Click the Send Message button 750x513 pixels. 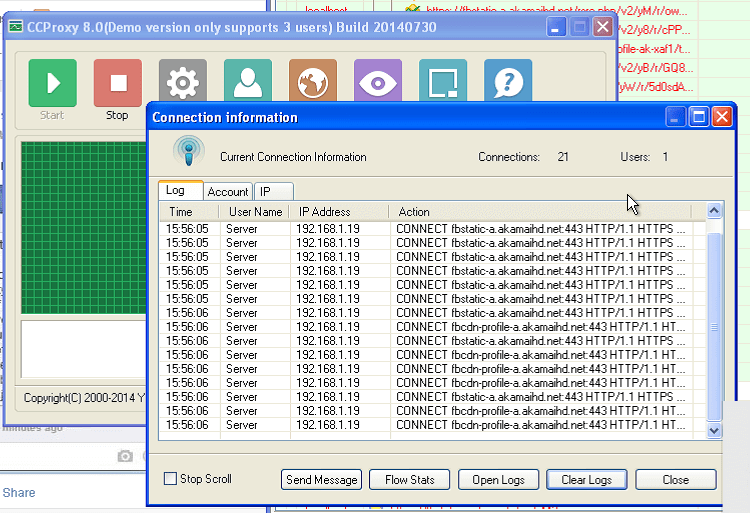(x=321, y=480)
